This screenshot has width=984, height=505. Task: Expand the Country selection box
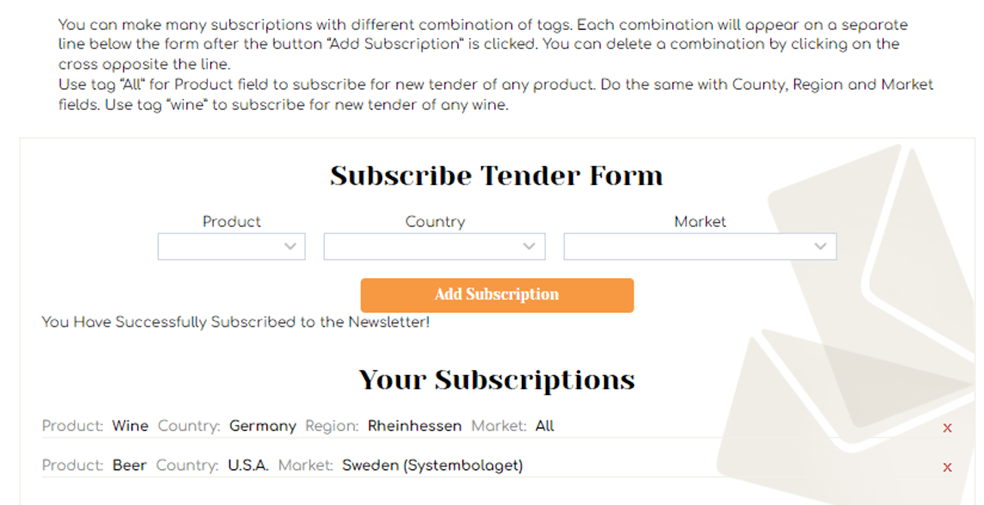pyautogui.click(x=434, y=247)
